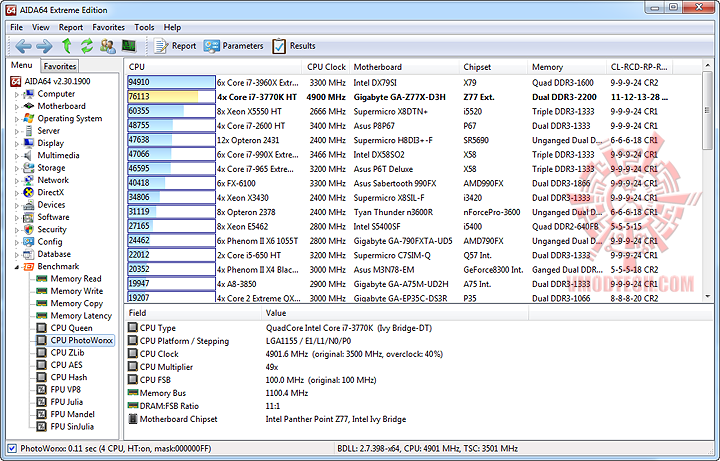Open the Tools menu
Image resolution: width=720 pixels, height=461 pixels.
(144, 28)
